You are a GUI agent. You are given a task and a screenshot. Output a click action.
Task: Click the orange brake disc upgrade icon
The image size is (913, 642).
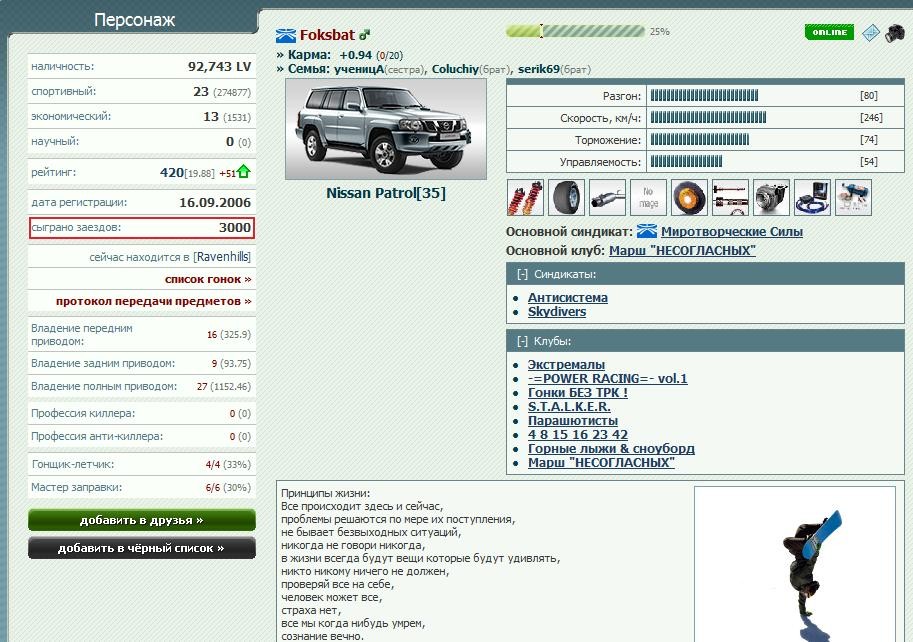point(689,198)
